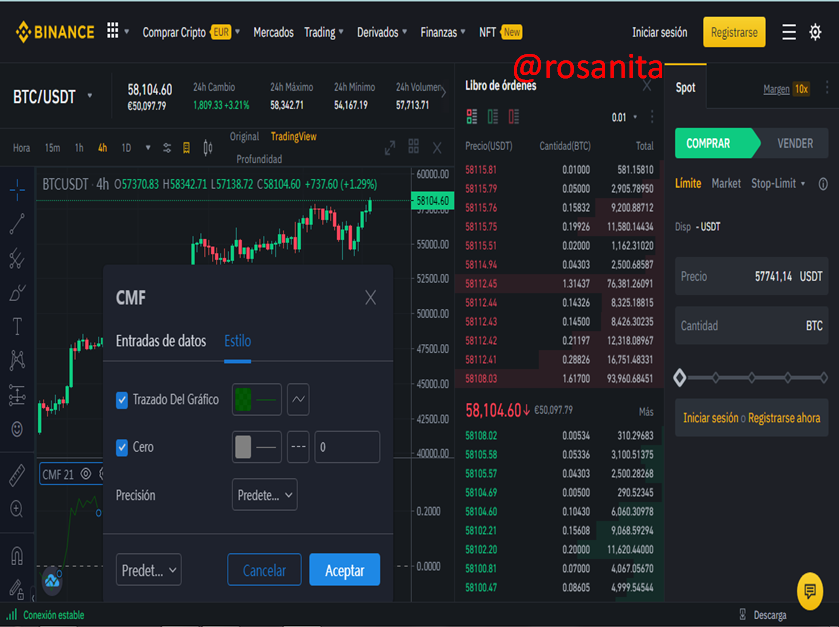The height and width of the screenshot is (627, 839).
Task: Switch to Market order tab
Action: click(726, 183)
